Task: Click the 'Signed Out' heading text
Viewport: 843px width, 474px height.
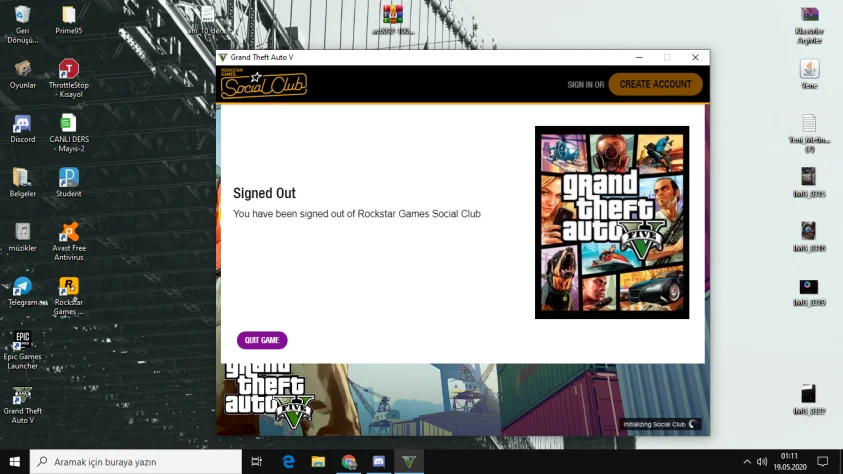Action: pos(265,193)
